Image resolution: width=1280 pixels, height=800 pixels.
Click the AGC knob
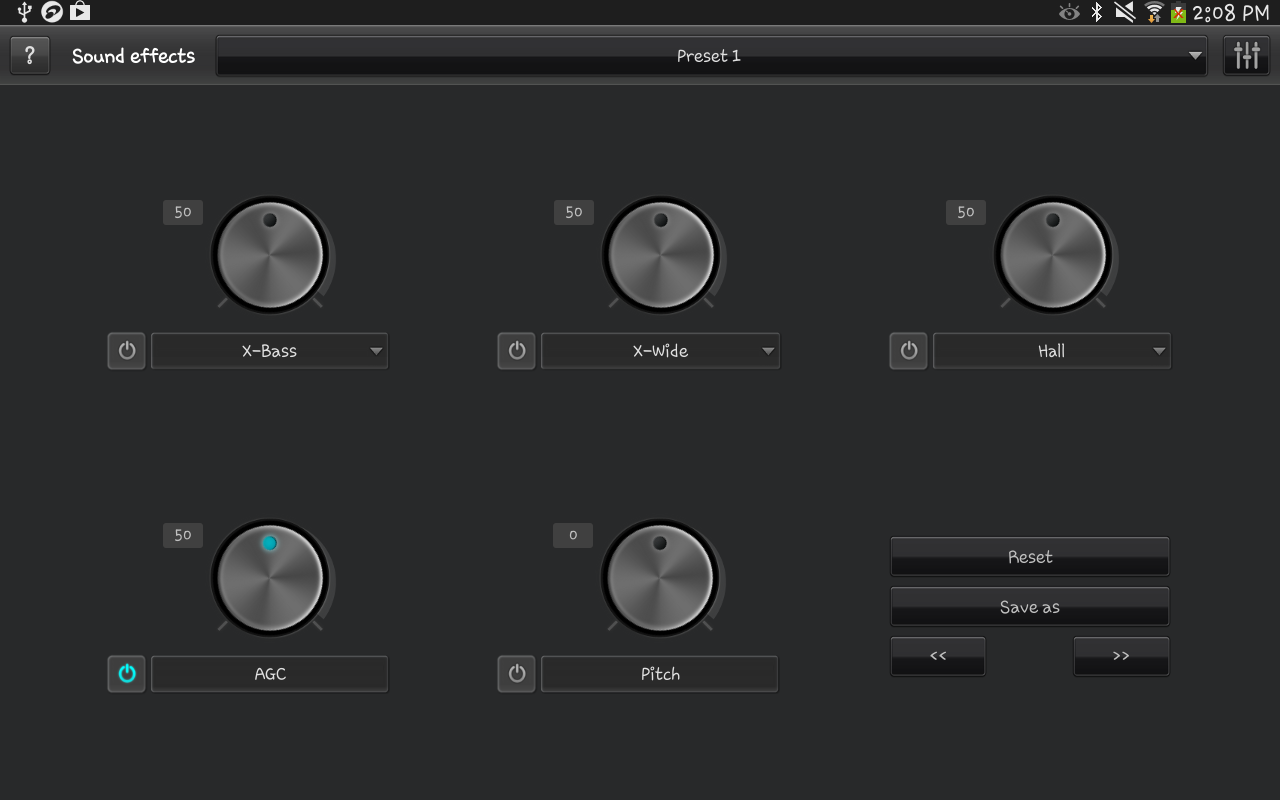[270, 577]
